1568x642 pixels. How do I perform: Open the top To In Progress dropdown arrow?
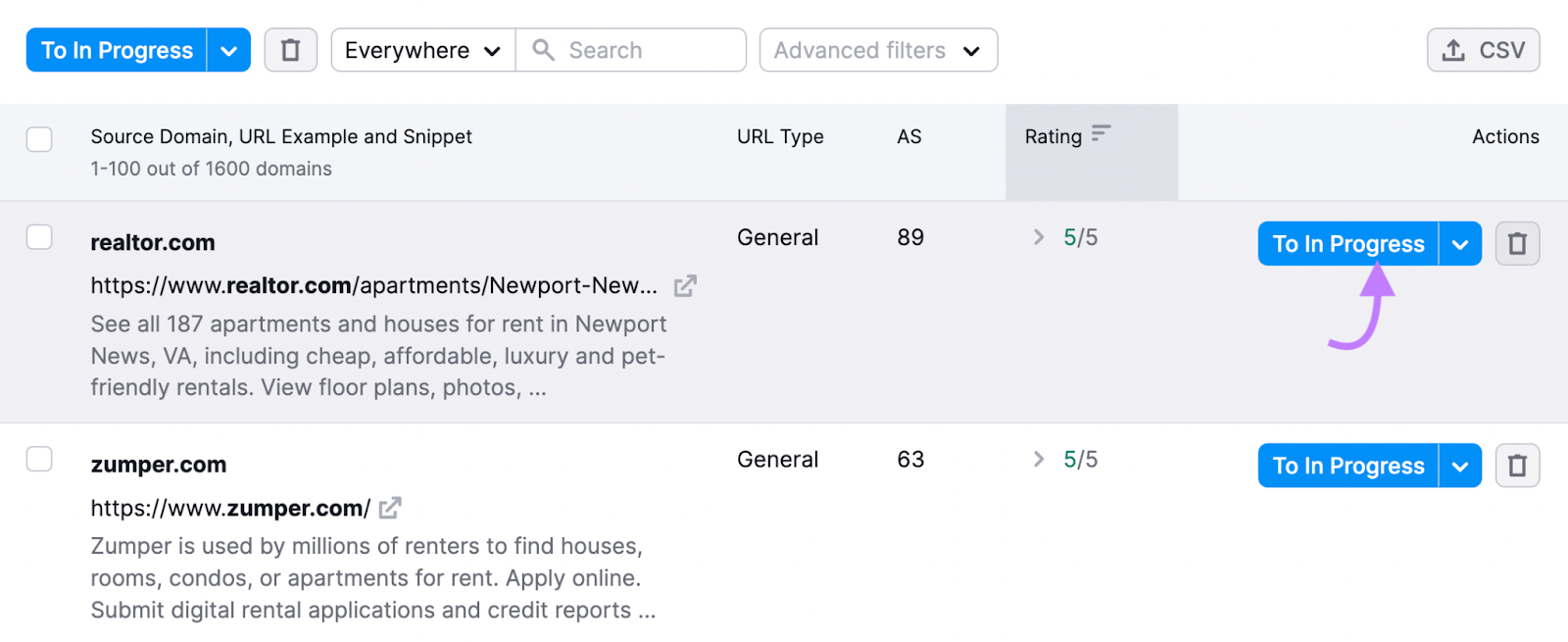click(228, 50)
